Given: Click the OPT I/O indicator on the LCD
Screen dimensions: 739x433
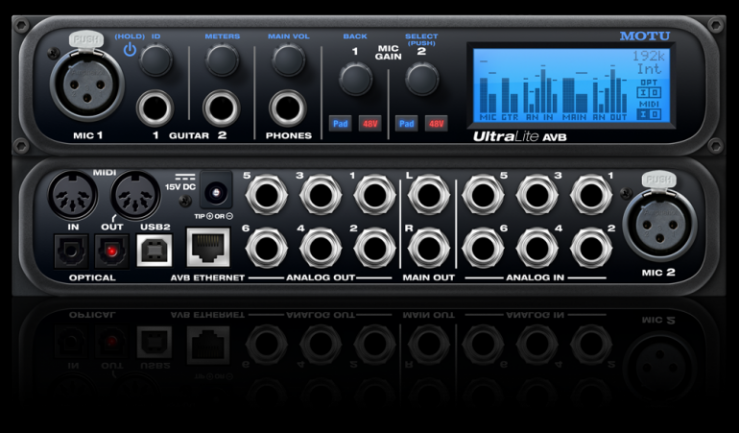Looking at the screenshot, I should tap(649, 89).
